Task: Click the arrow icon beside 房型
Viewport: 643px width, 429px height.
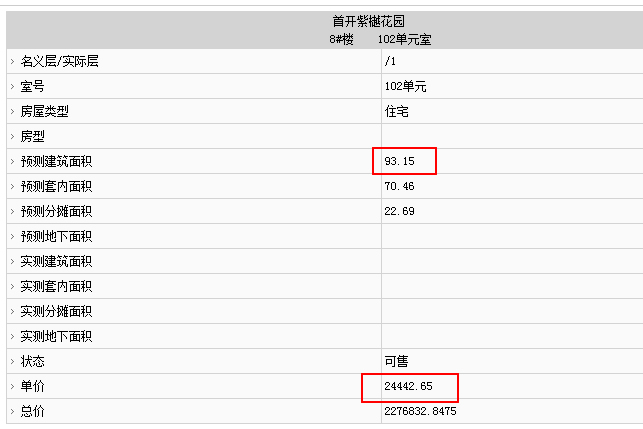Action: click(12, 137)
